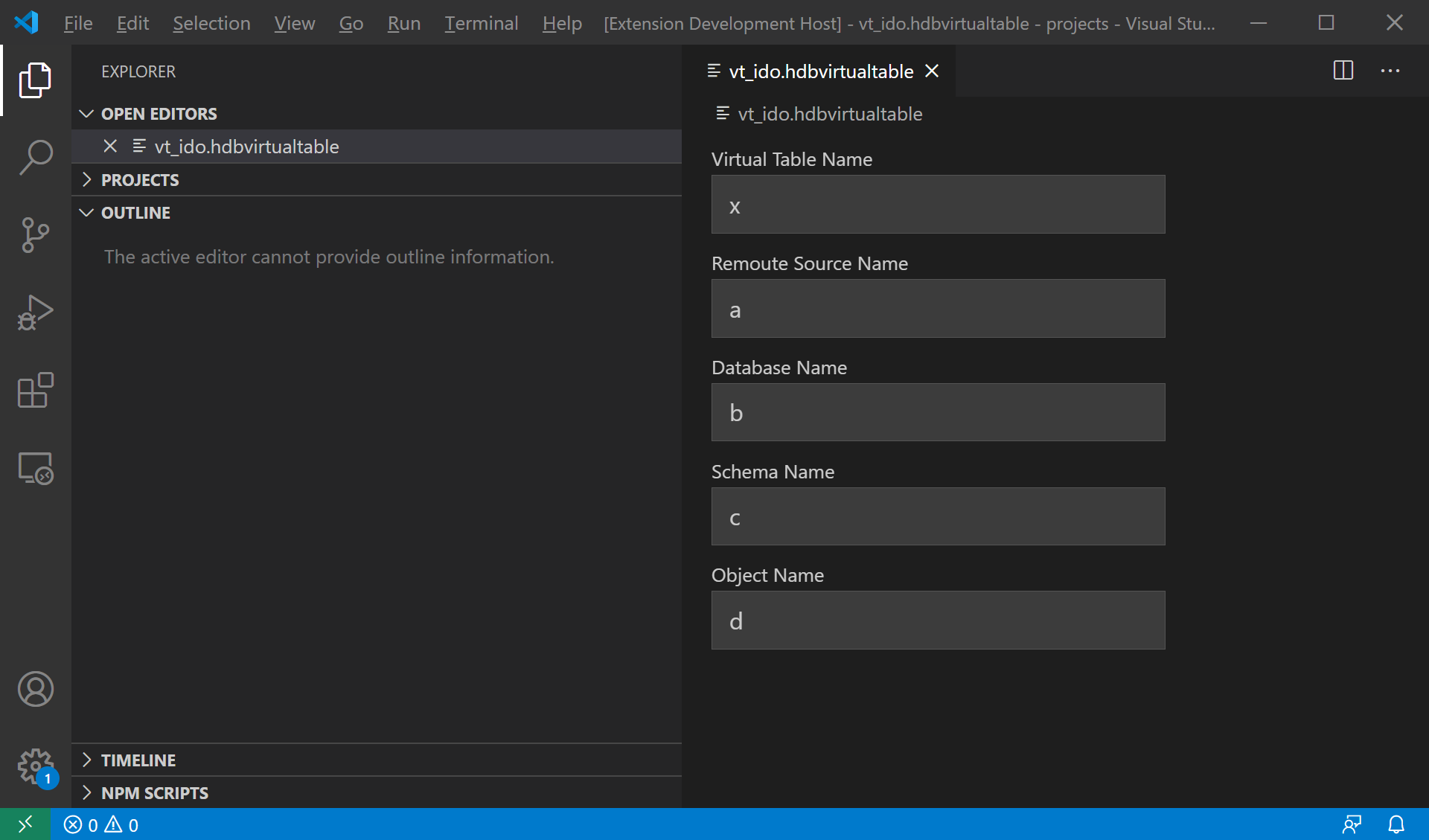Open the Manage settings gear

click(x=35, y=766)
